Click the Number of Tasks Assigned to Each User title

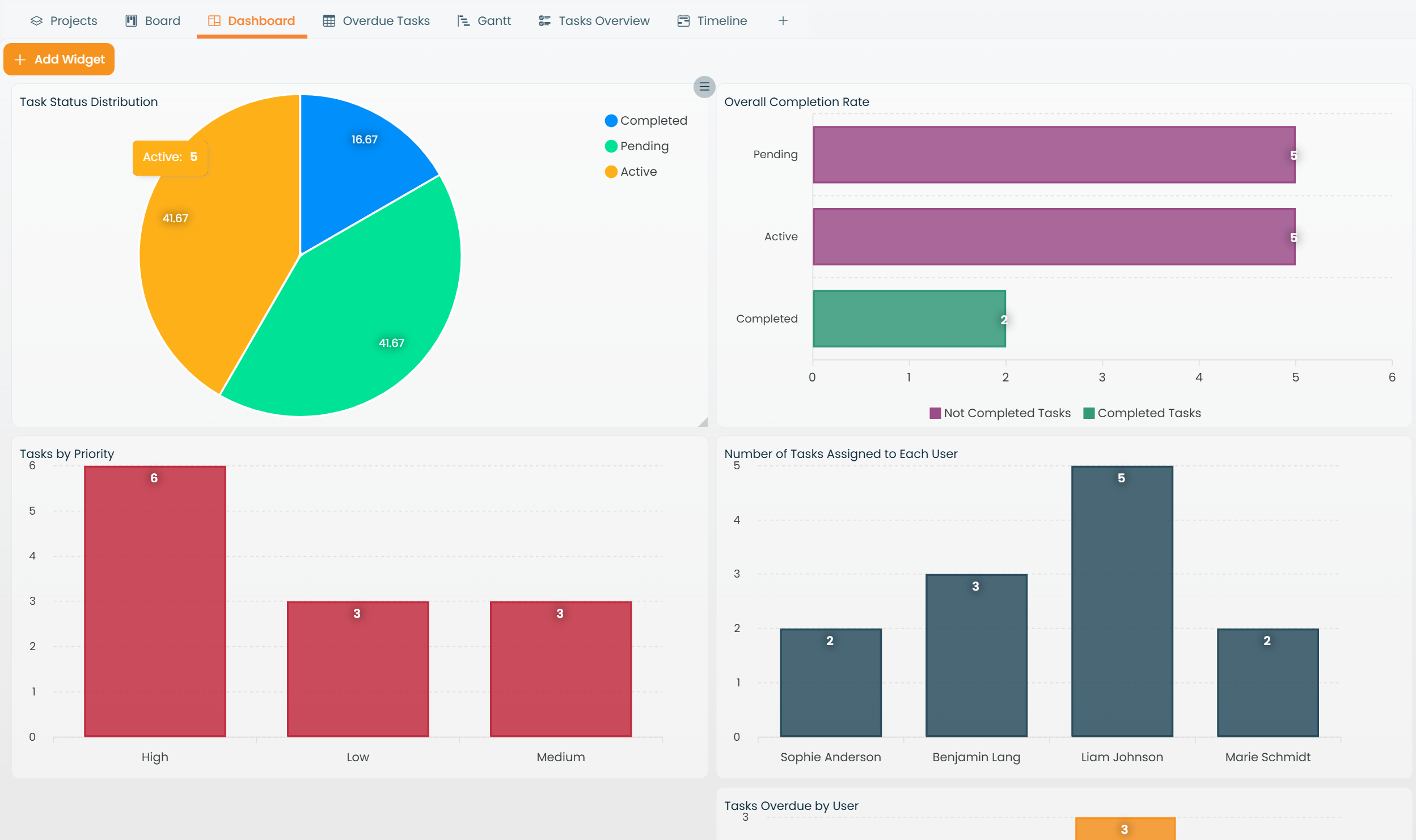pyautogui.click(x=841, y=454)
